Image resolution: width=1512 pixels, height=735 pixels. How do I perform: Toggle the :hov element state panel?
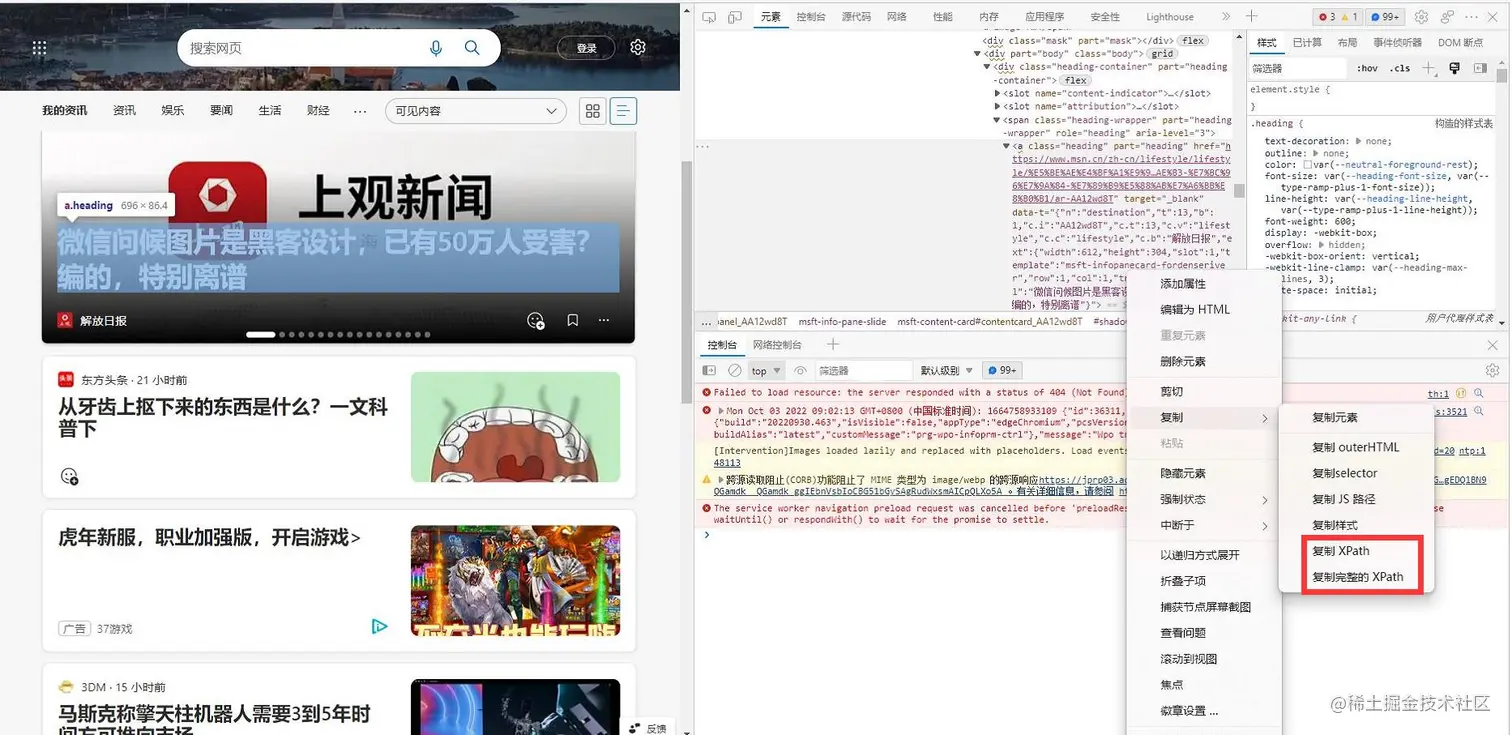point(1367,68)
